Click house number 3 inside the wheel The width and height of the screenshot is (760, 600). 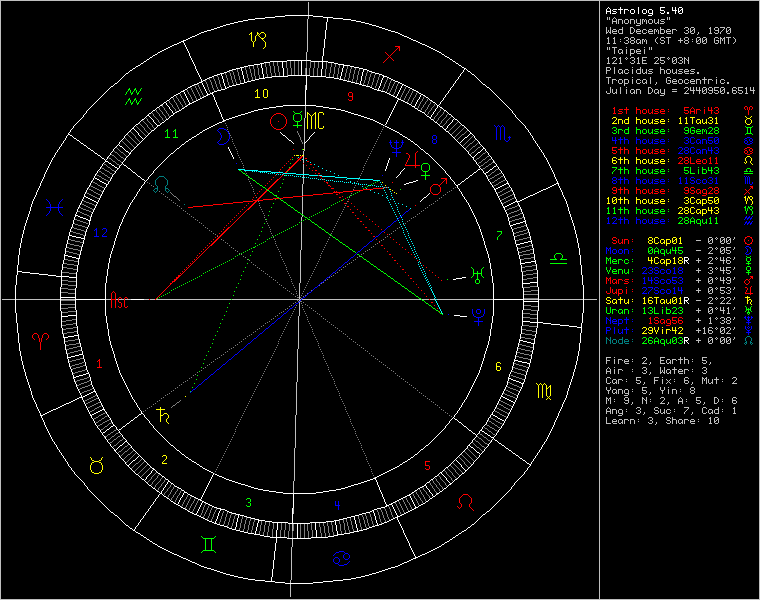[x=249, y=503]
